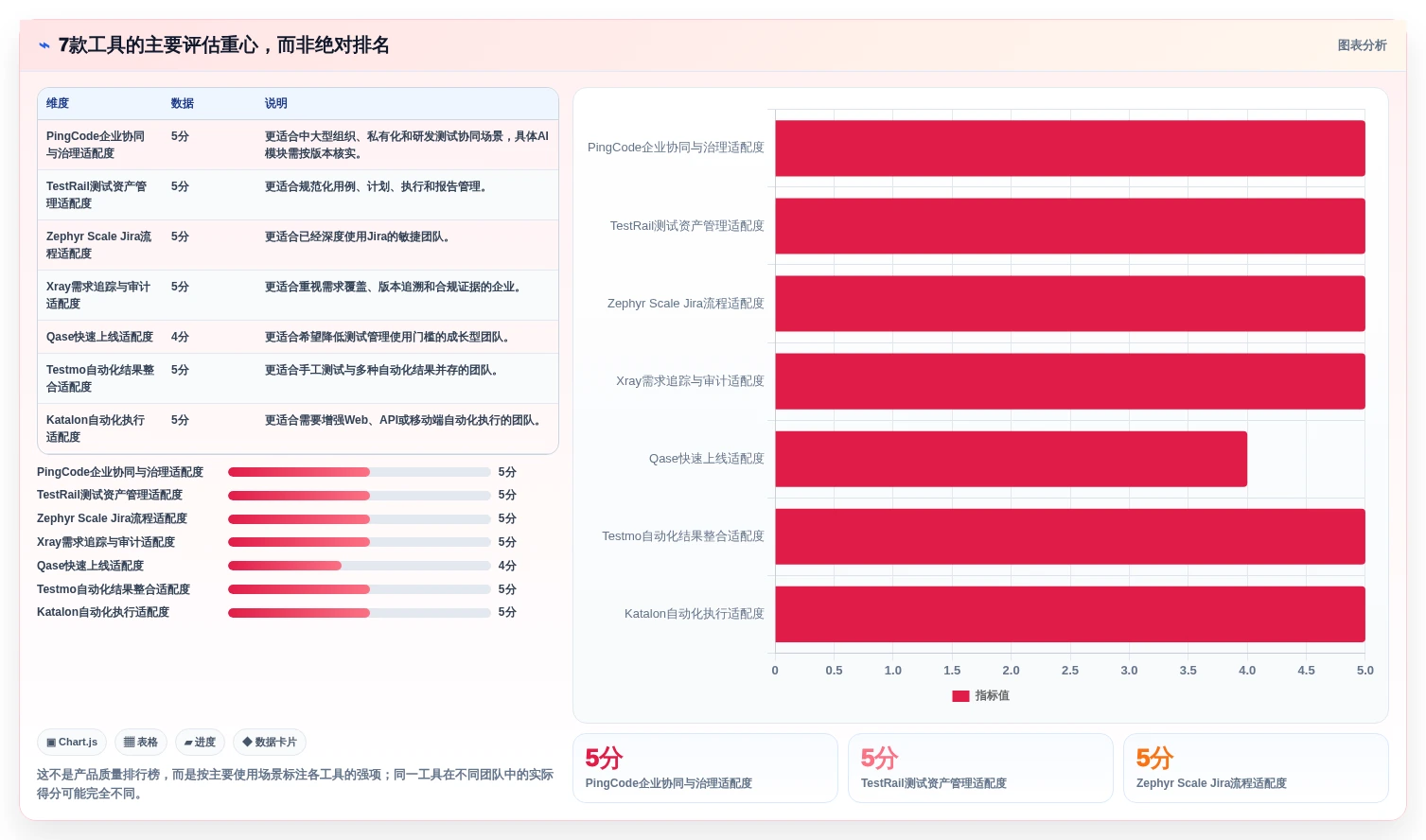Click the 4分 score in Qase table row

[x=180, y=337]
